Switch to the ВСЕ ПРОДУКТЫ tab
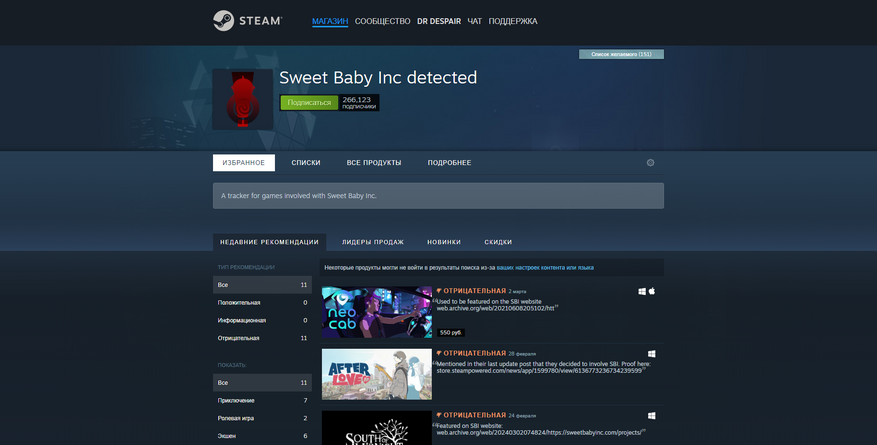 pyautogui.click(x=374, y=163)
